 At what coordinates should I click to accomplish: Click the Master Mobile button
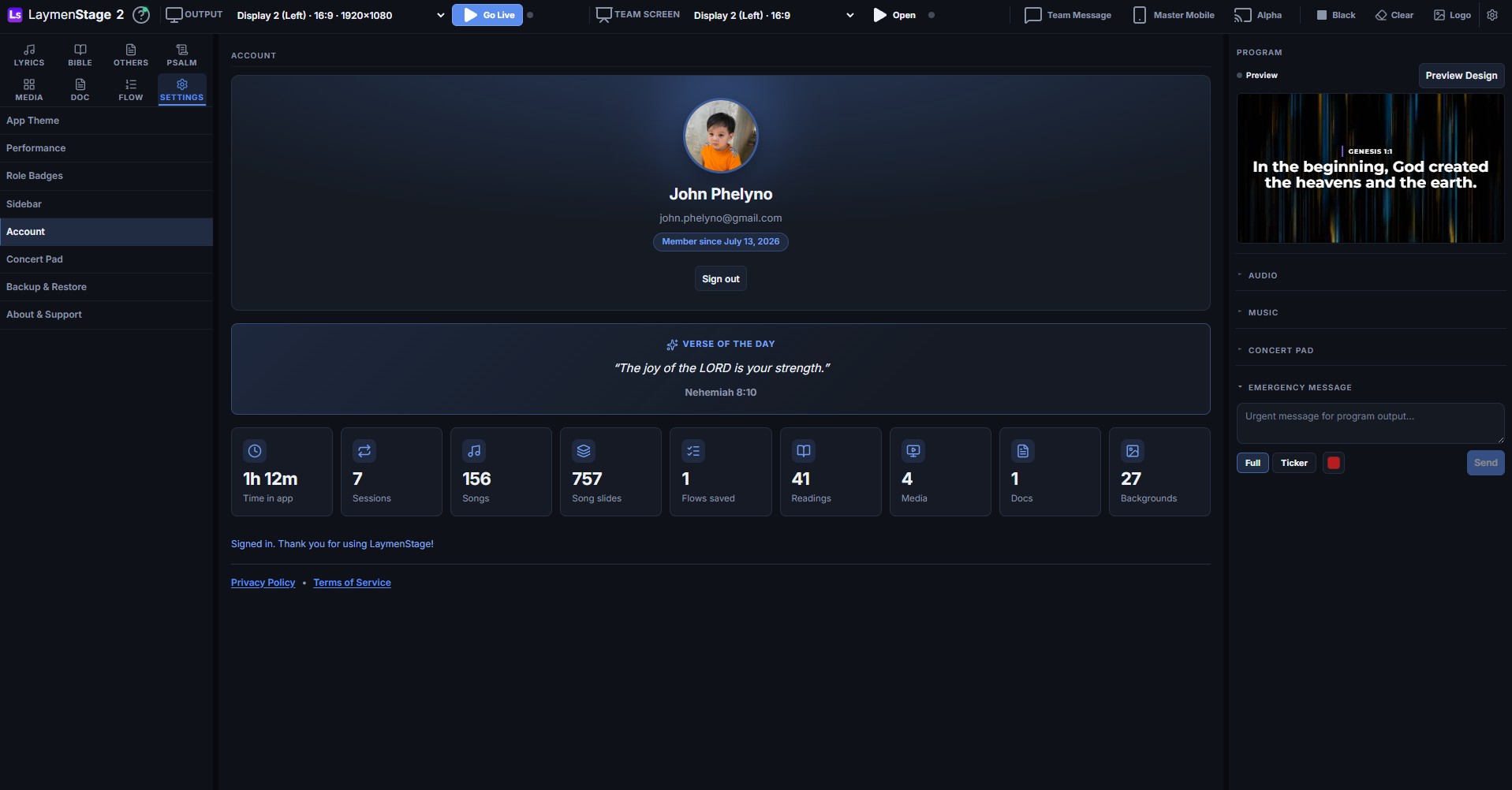pyautogui.click(x=1174, y=15)
